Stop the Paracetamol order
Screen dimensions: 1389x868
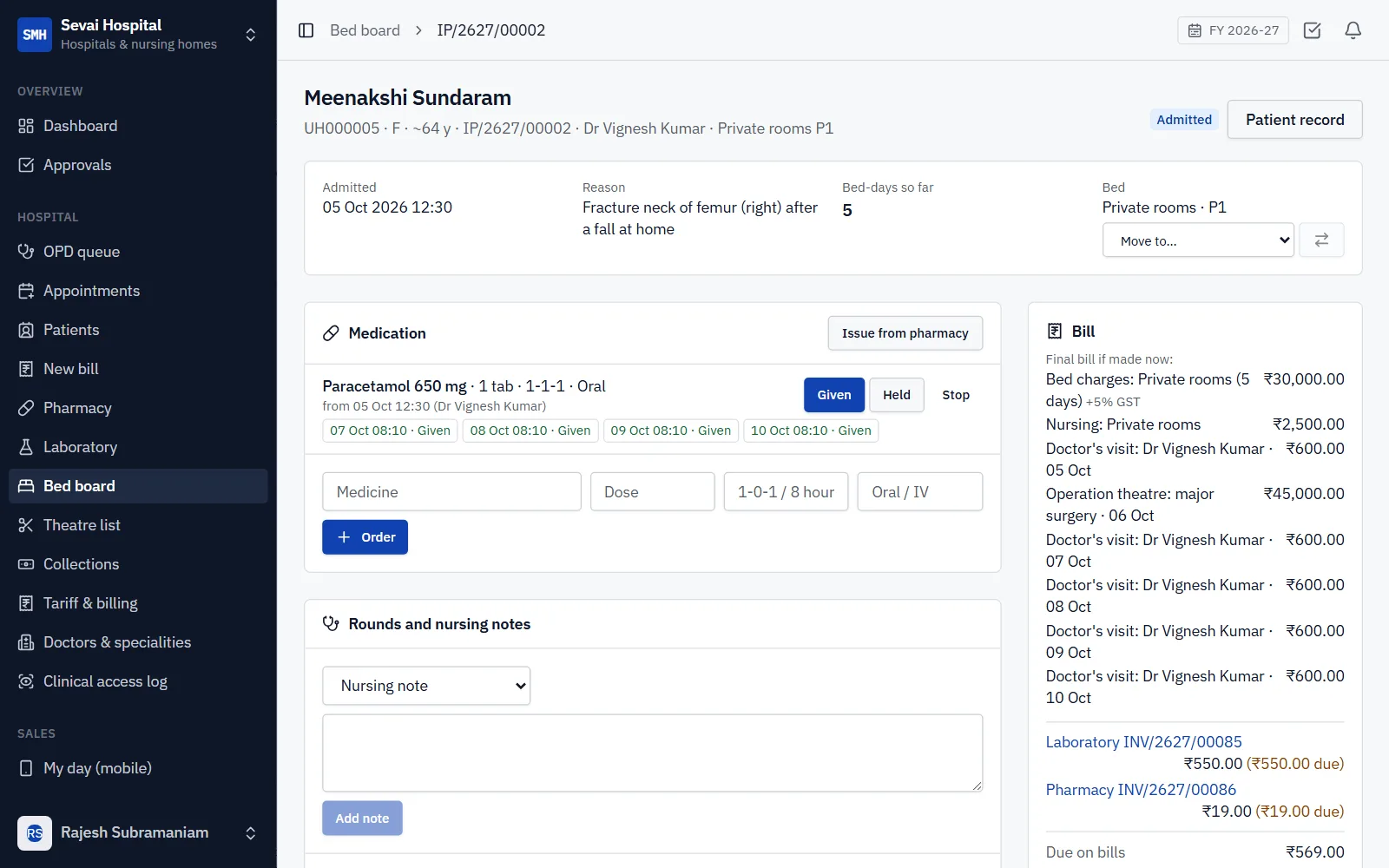click(956, 395)
